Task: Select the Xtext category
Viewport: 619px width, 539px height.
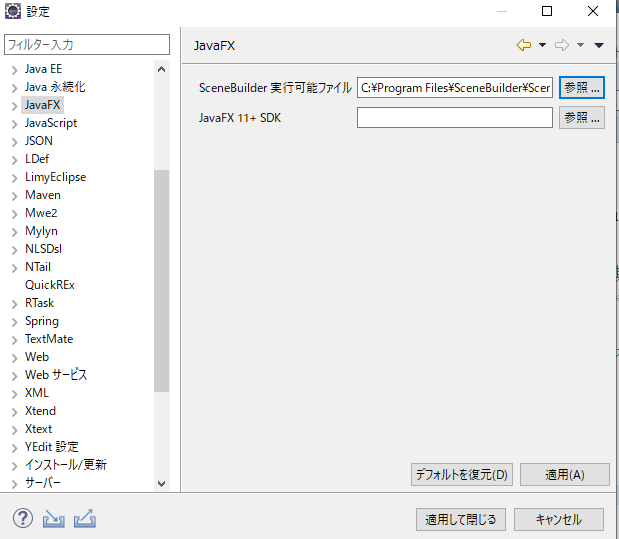Action: pyautogui.click(x=38, y=429)
